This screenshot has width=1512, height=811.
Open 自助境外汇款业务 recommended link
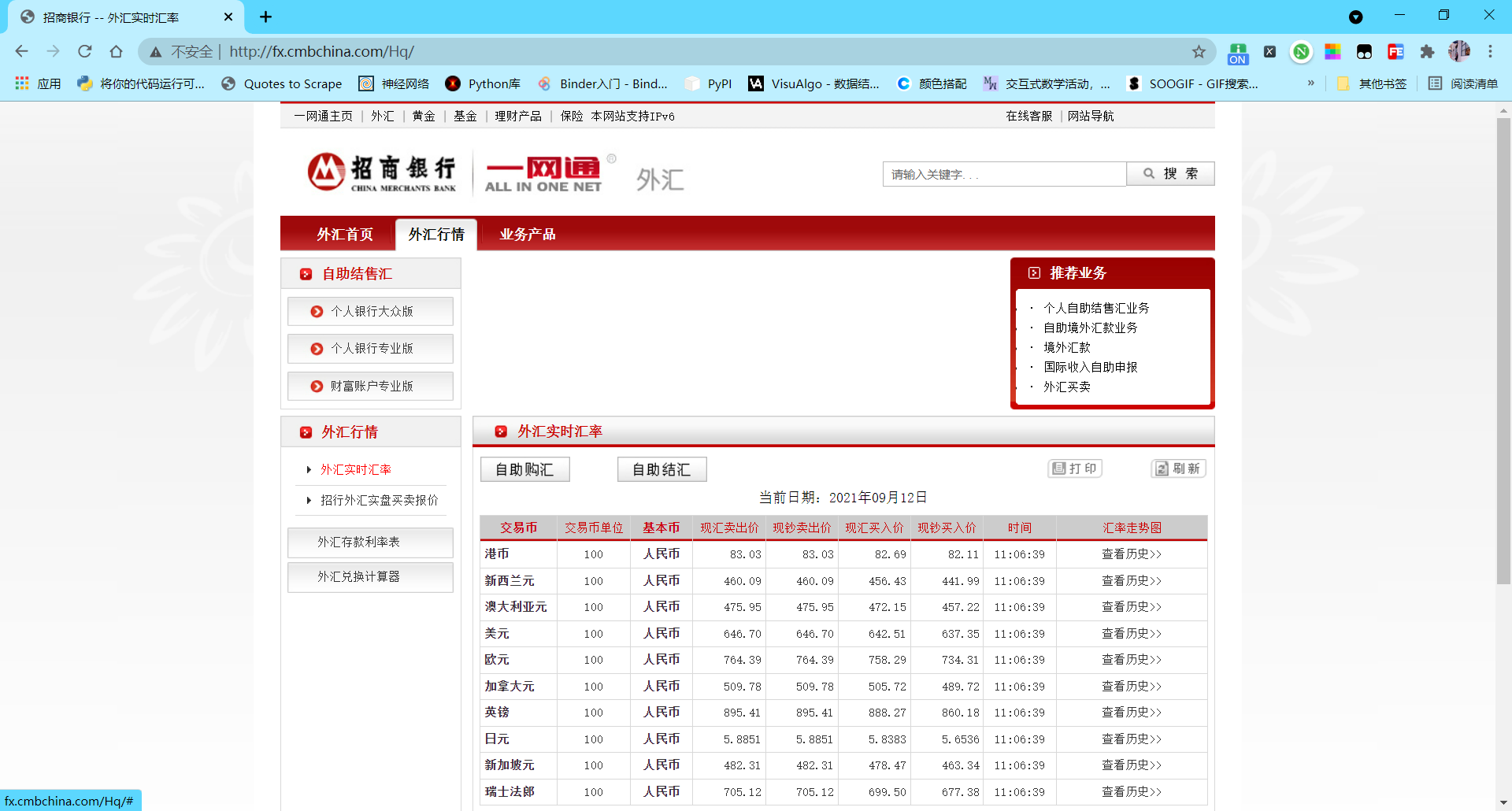click(1091, 328)
